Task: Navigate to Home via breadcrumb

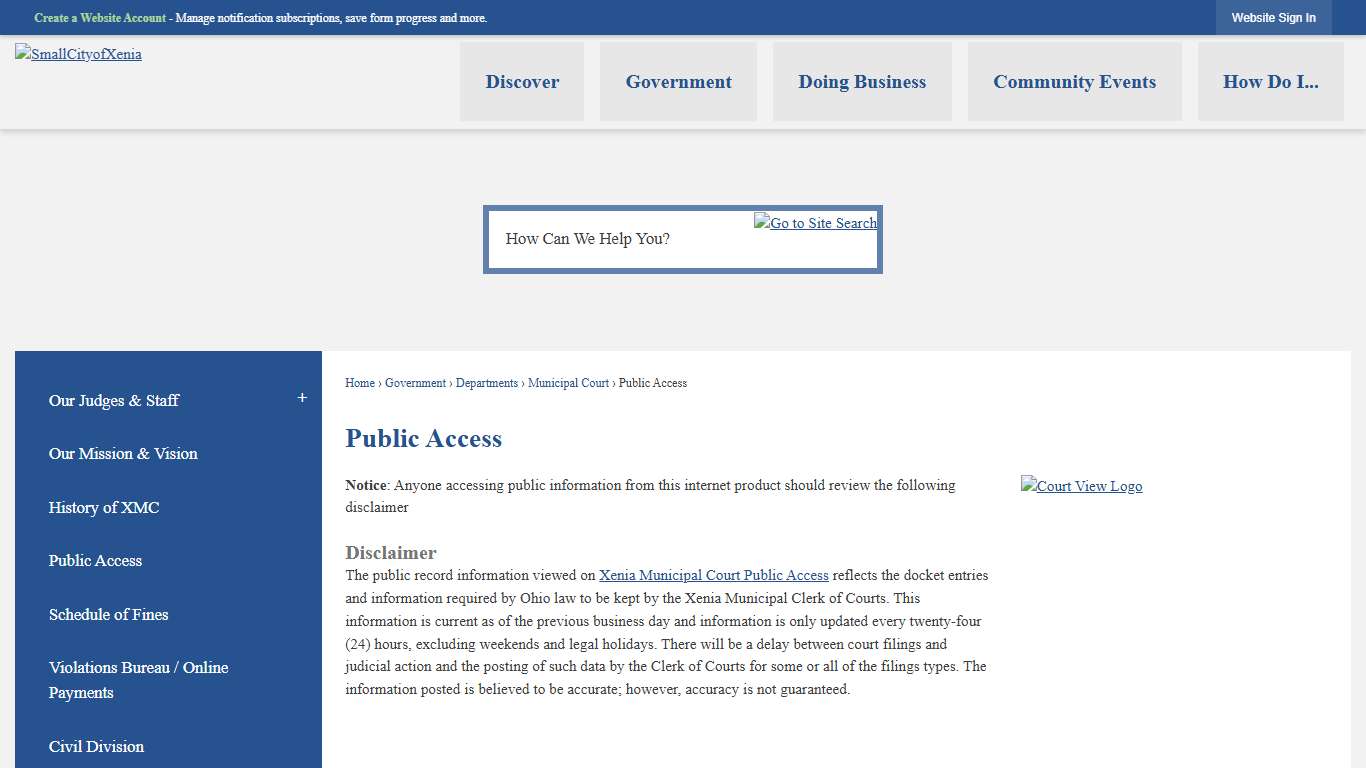Action: (359, 383)
